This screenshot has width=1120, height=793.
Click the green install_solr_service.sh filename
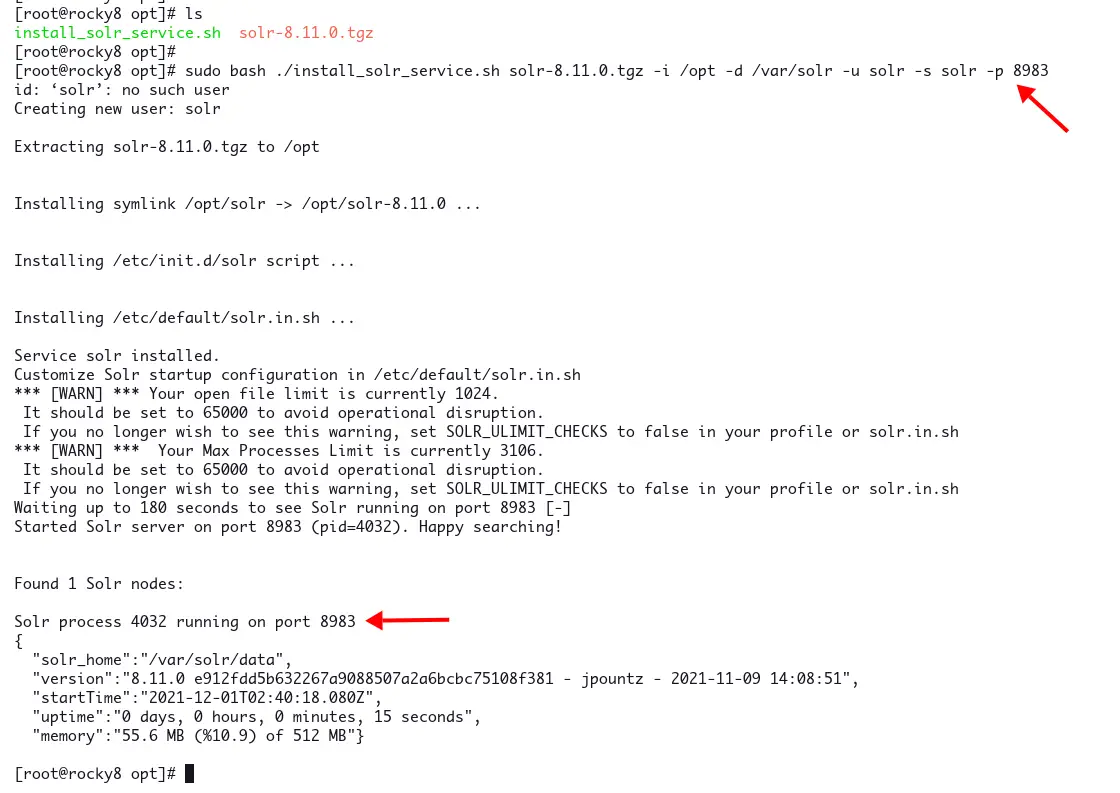(x=118, y=33)
